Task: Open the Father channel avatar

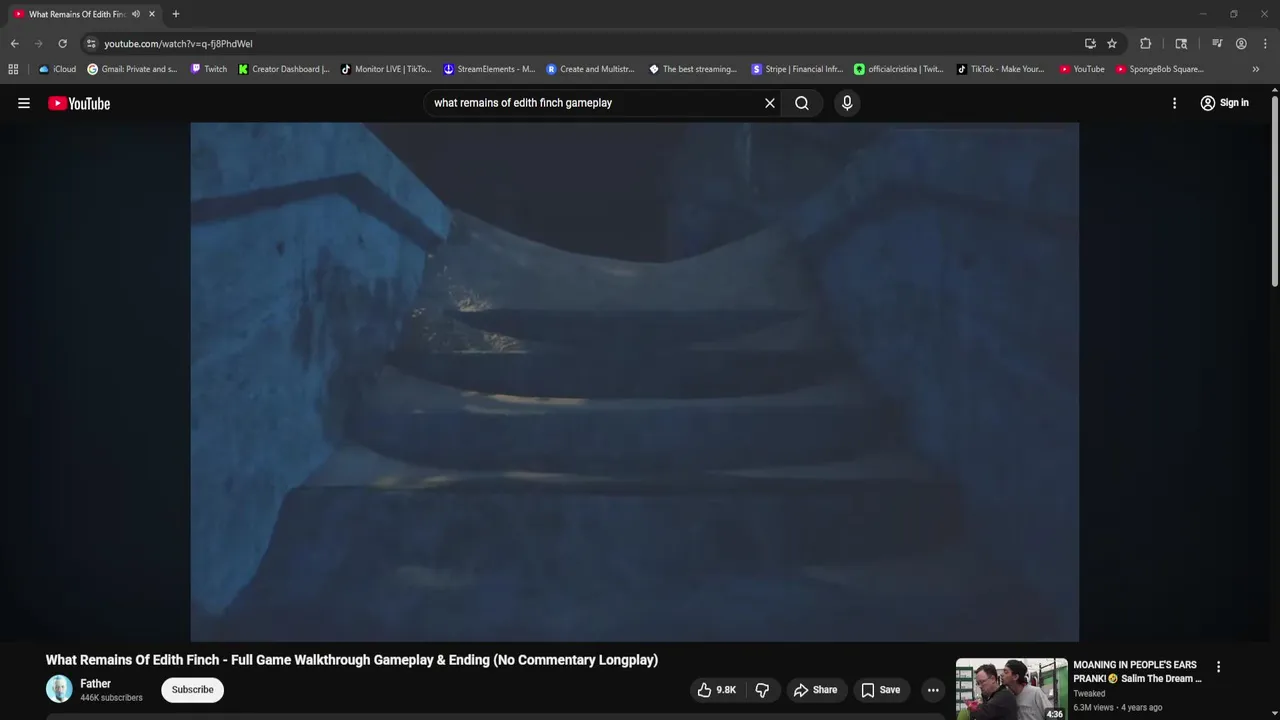Action: [59, 689]
